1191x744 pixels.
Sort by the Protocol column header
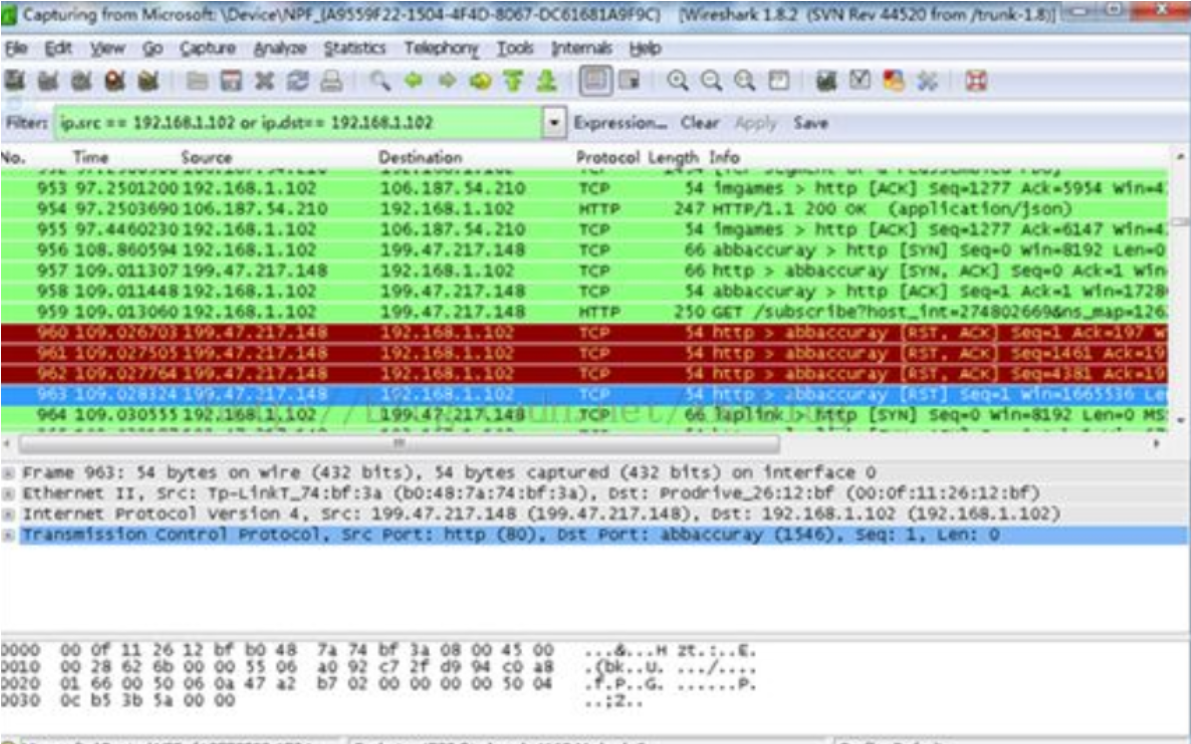(608, 157)
